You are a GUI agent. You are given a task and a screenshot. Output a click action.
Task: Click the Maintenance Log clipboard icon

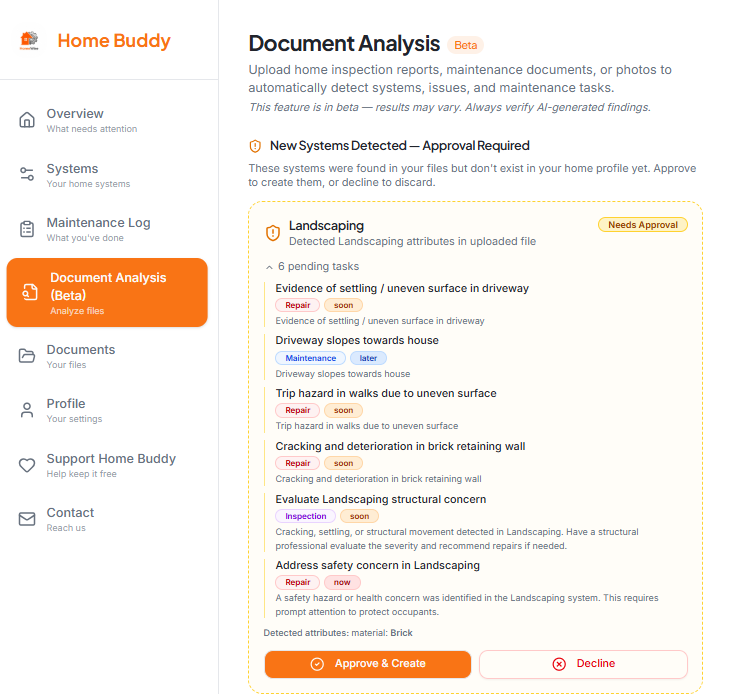tap(27, 229)
